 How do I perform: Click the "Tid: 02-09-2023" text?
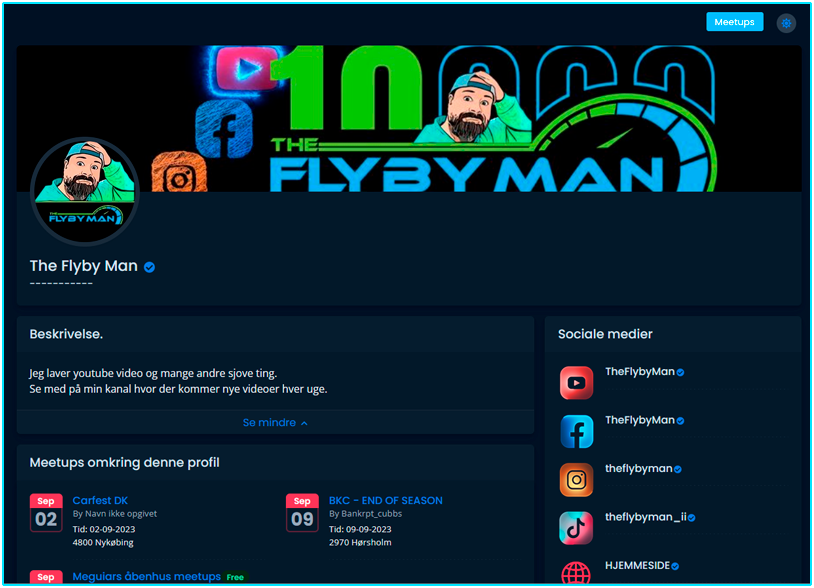point(104,529)
